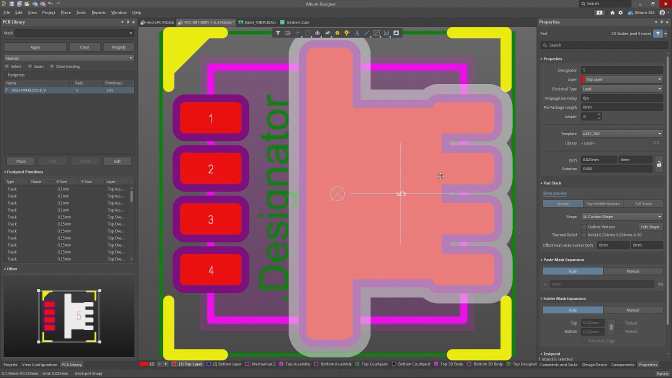Click the Designator input field

click(x=622, y=70)
